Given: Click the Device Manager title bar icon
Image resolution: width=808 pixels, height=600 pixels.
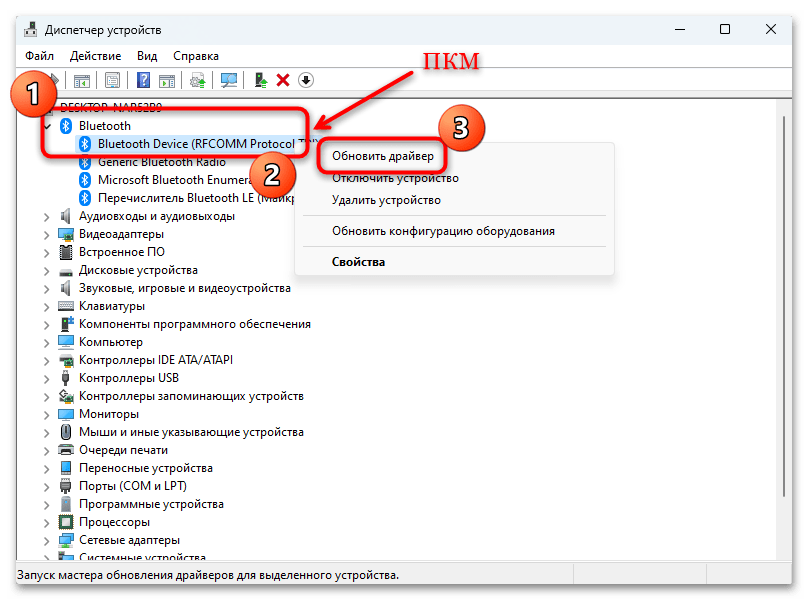Looking at the screenshot, I should 31,29.
